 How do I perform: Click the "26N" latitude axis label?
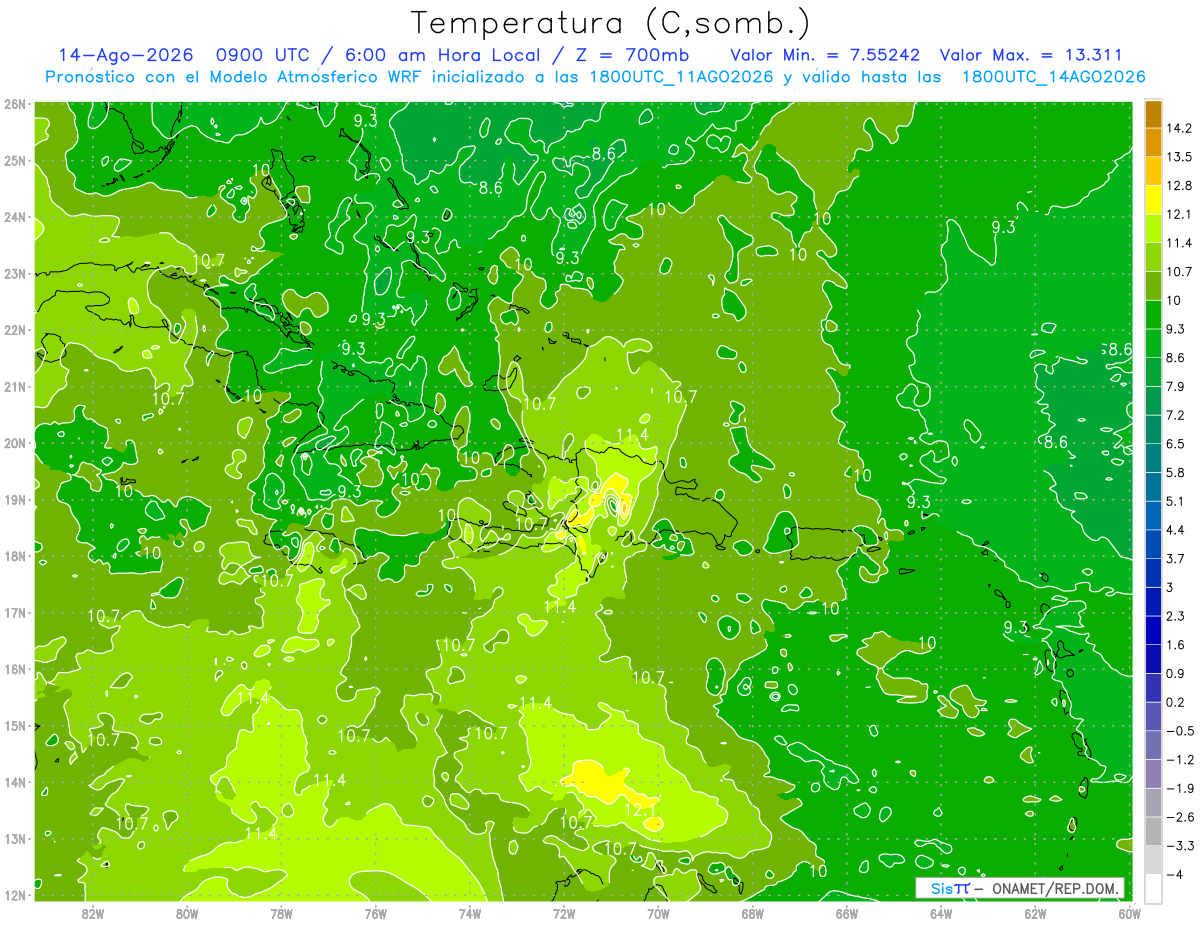pyautogui.click(x=15, y=104)
